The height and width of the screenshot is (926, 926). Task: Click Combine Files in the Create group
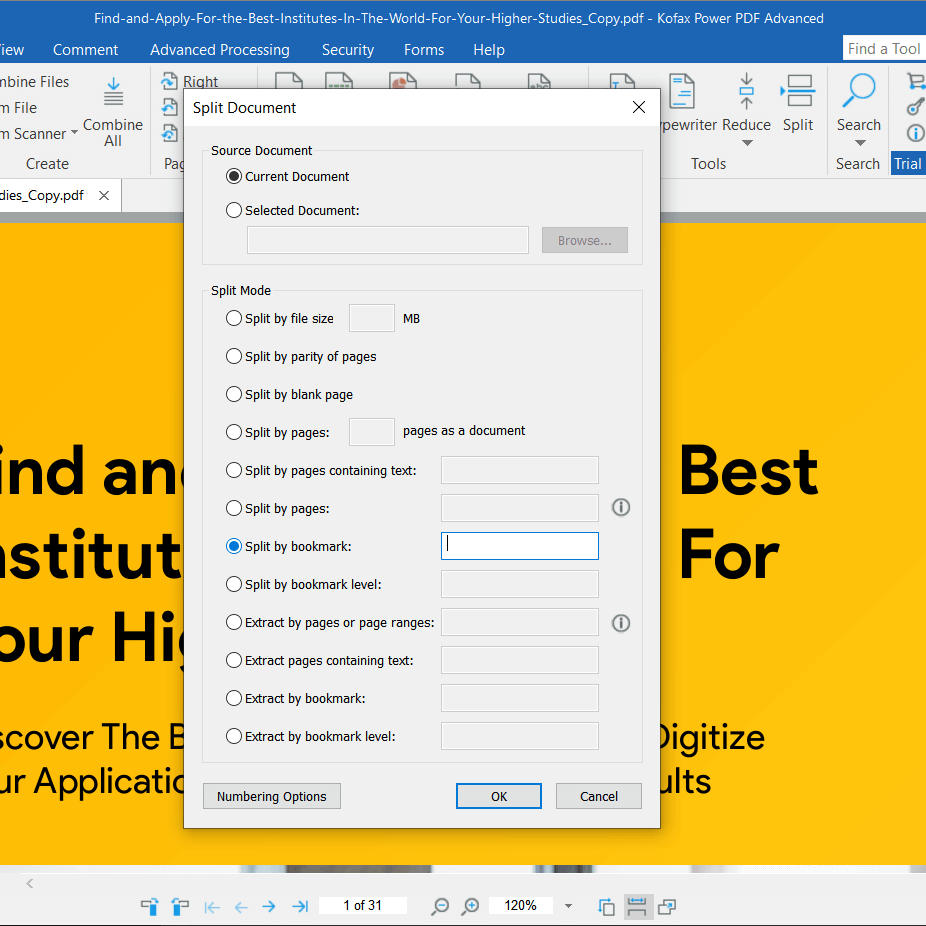click(34, 82)
